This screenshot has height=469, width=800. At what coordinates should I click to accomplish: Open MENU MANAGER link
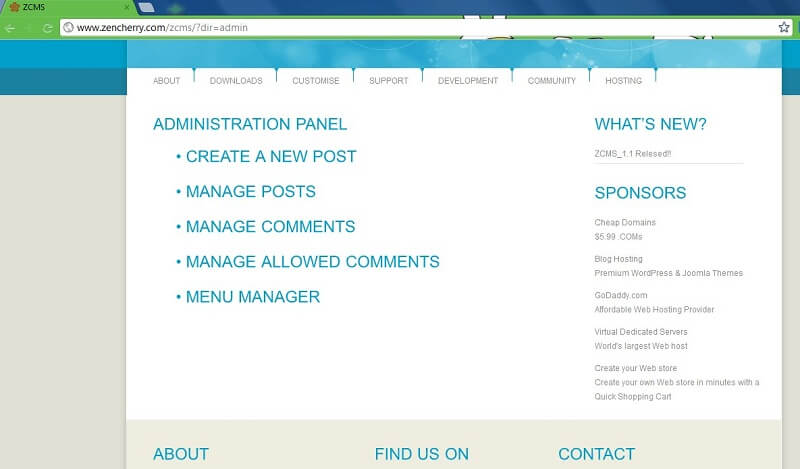coord(253,297)
